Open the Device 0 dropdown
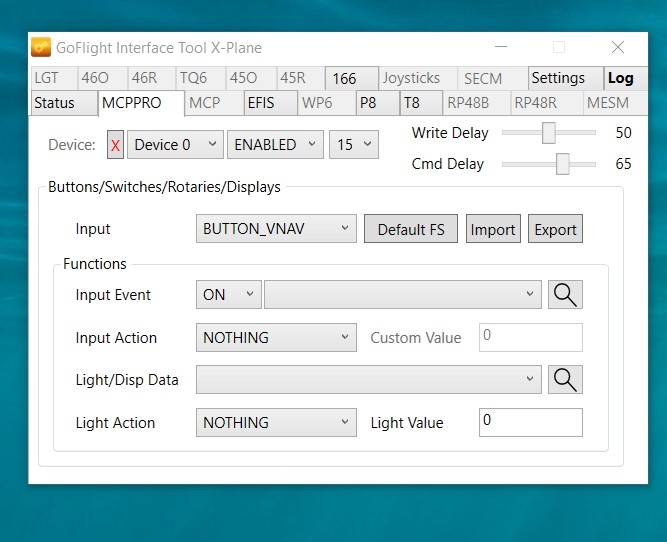Screen dimensions: 667x542 point(175,145)
